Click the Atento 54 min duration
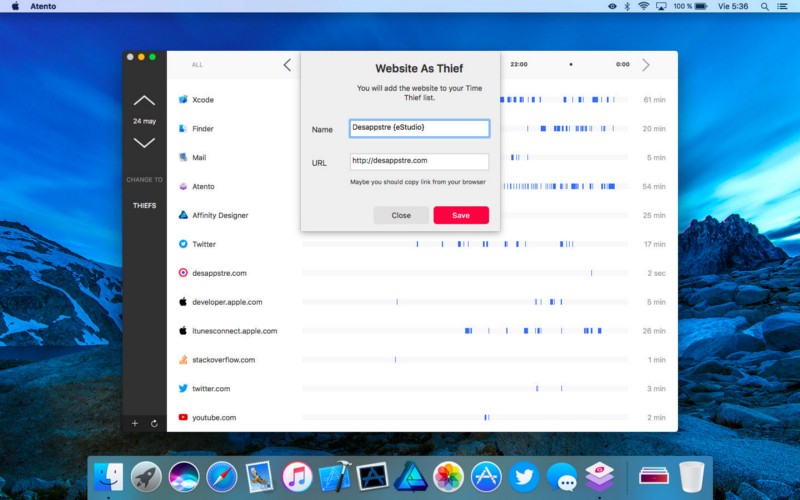Screen dimensions: 800x500 pos(654,187)
